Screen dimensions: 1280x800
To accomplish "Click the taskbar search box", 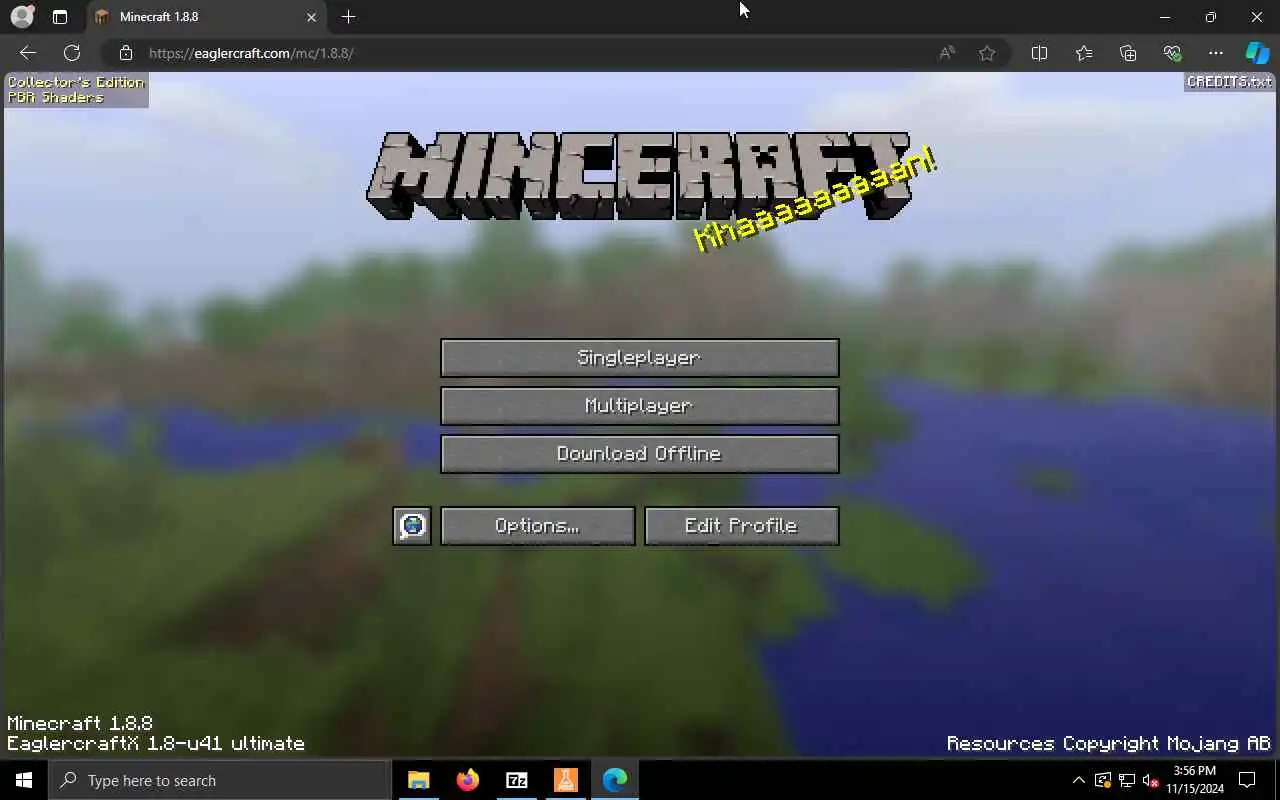I will 220,780.
